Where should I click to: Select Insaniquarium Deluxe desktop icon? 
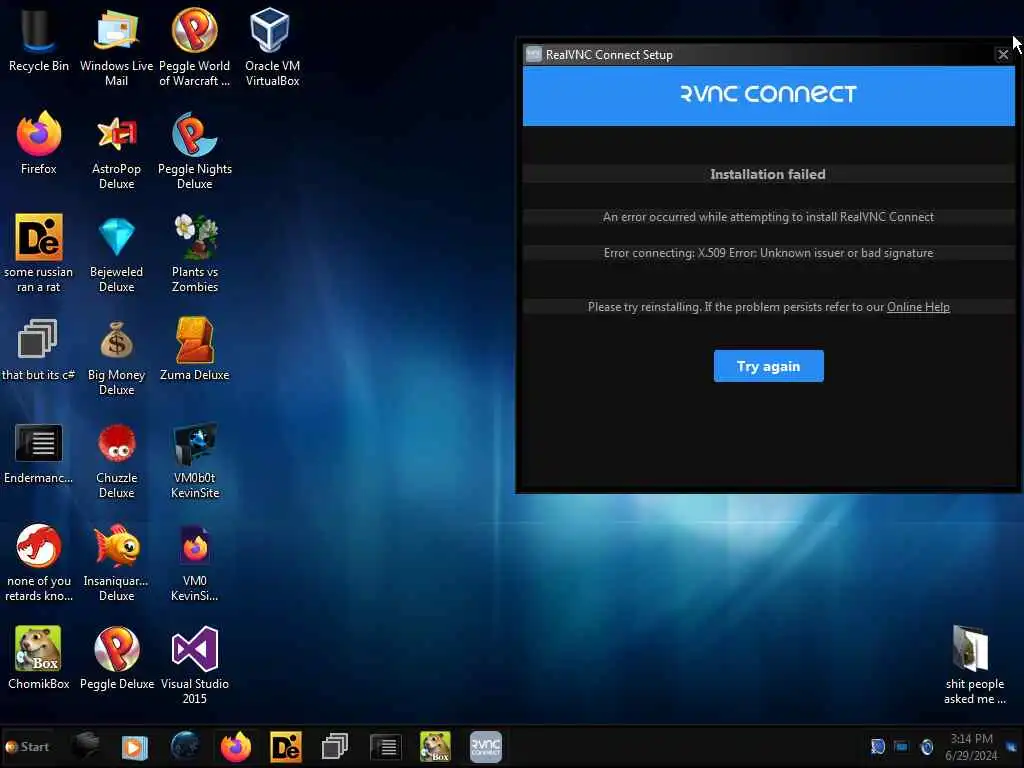pos(116,563)
